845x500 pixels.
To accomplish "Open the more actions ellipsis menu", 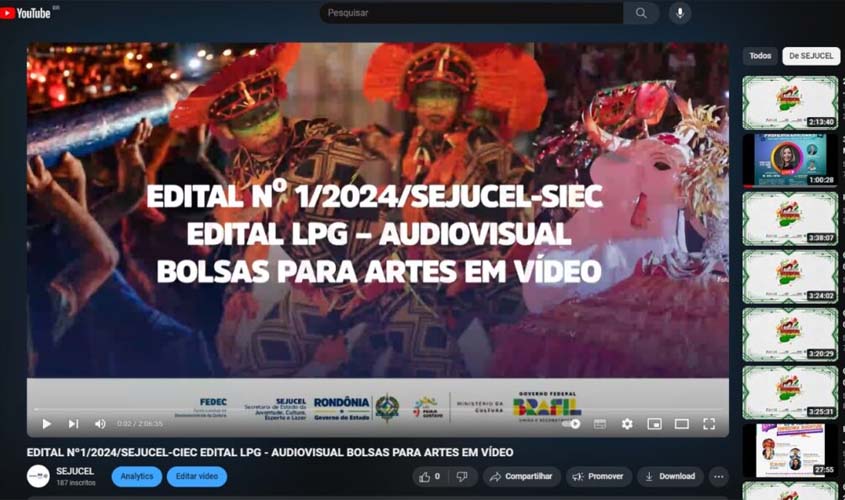I will click(x=718, y=477).
